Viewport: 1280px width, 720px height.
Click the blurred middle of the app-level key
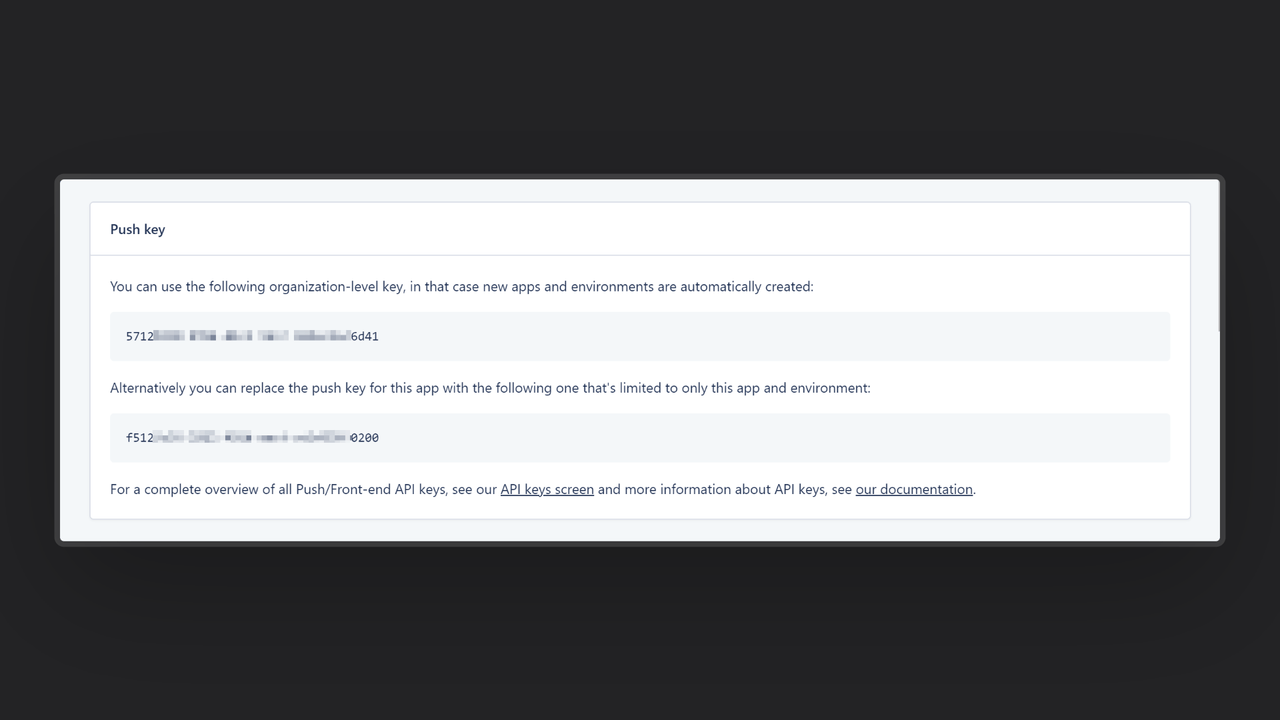coord(252,437)
